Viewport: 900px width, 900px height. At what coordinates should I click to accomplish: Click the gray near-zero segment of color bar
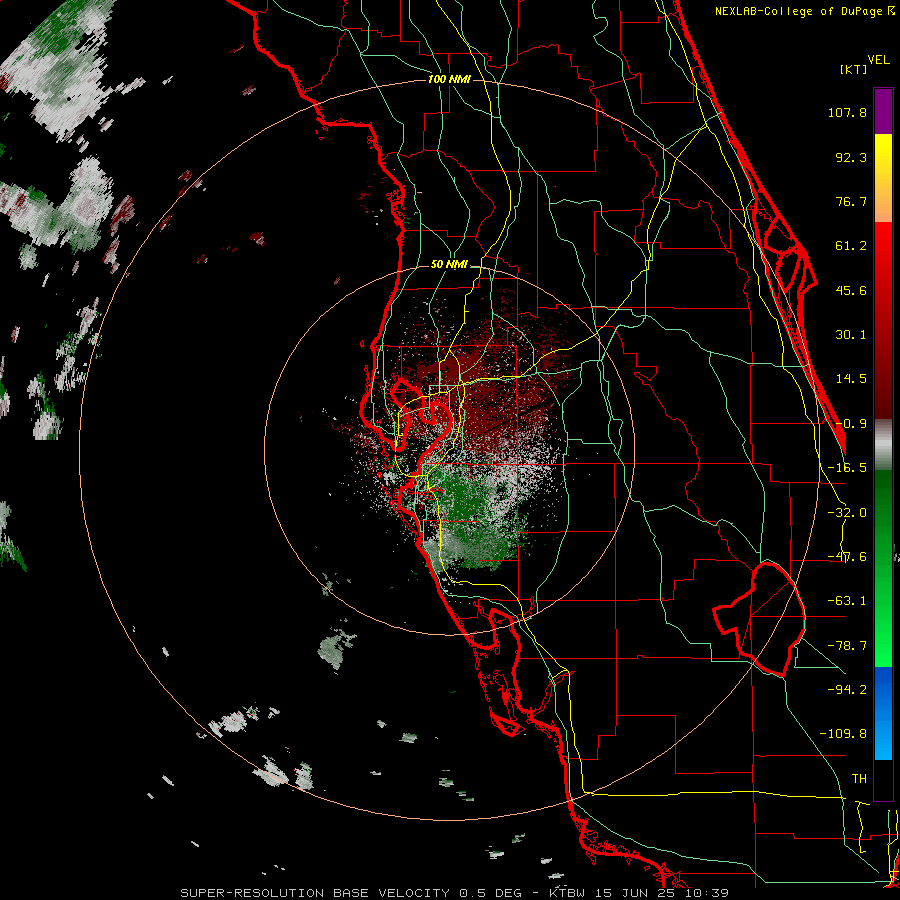pyautogui.click(x=883, y=445)
